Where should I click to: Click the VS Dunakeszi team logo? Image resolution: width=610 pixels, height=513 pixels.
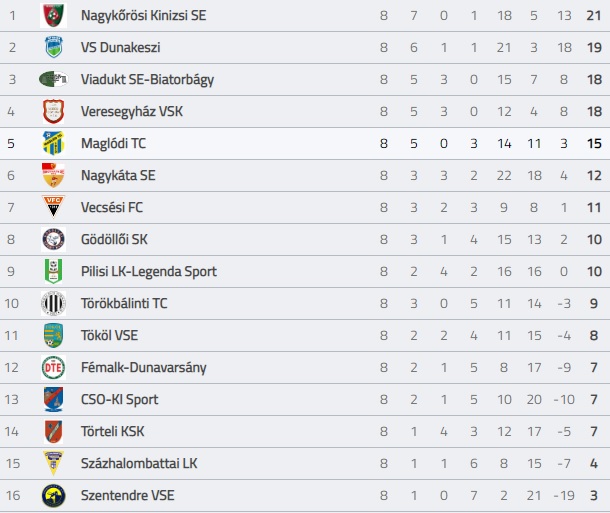(x=53, y=47)
